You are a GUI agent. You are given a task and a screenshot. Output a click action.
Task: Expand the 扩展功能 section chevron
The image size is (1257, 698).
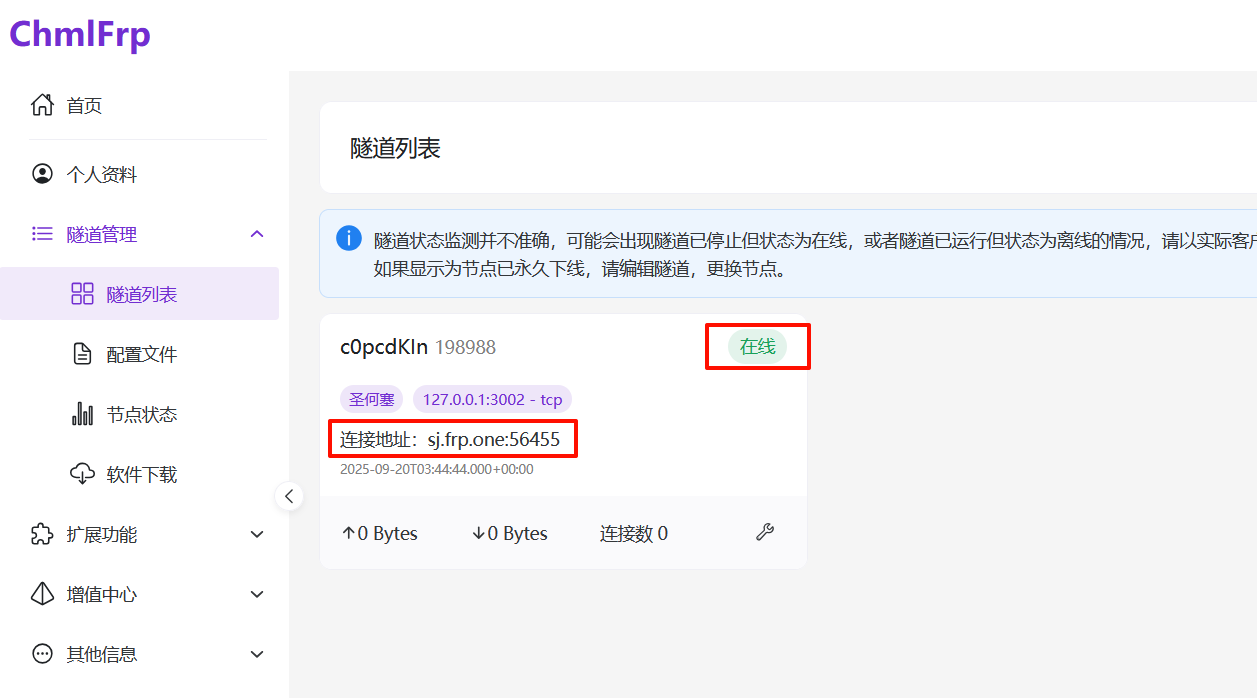point(257,534)
